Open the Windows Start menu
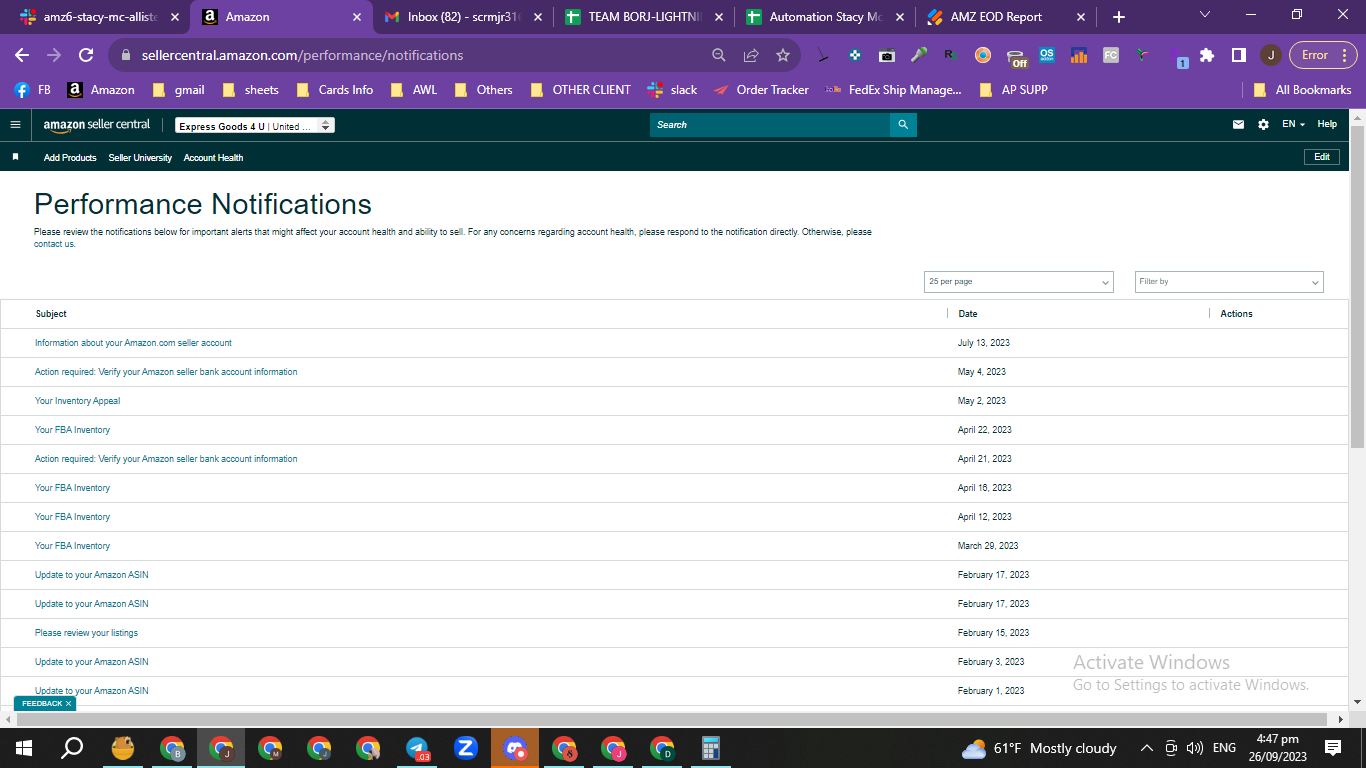Screen dimensions: 1366x768 pos(24,748)
